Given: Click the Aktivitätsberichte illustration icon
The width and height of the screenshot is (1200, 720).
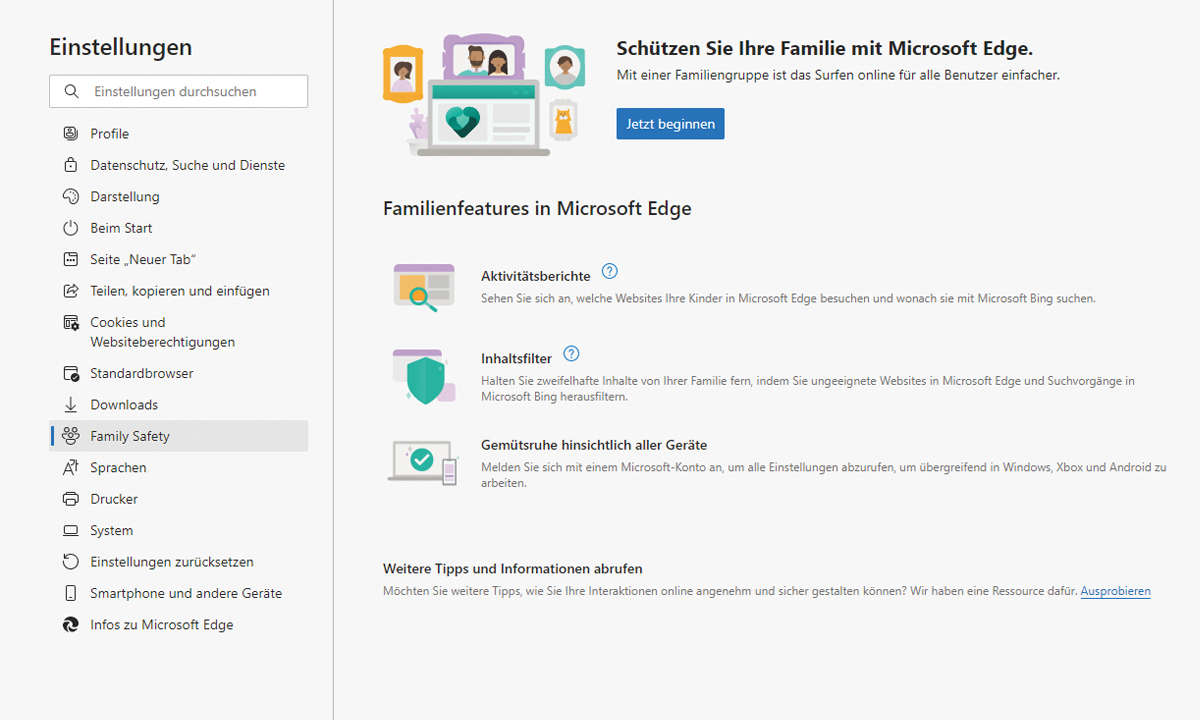Looking at the screenshot, I should coord(423,288).
